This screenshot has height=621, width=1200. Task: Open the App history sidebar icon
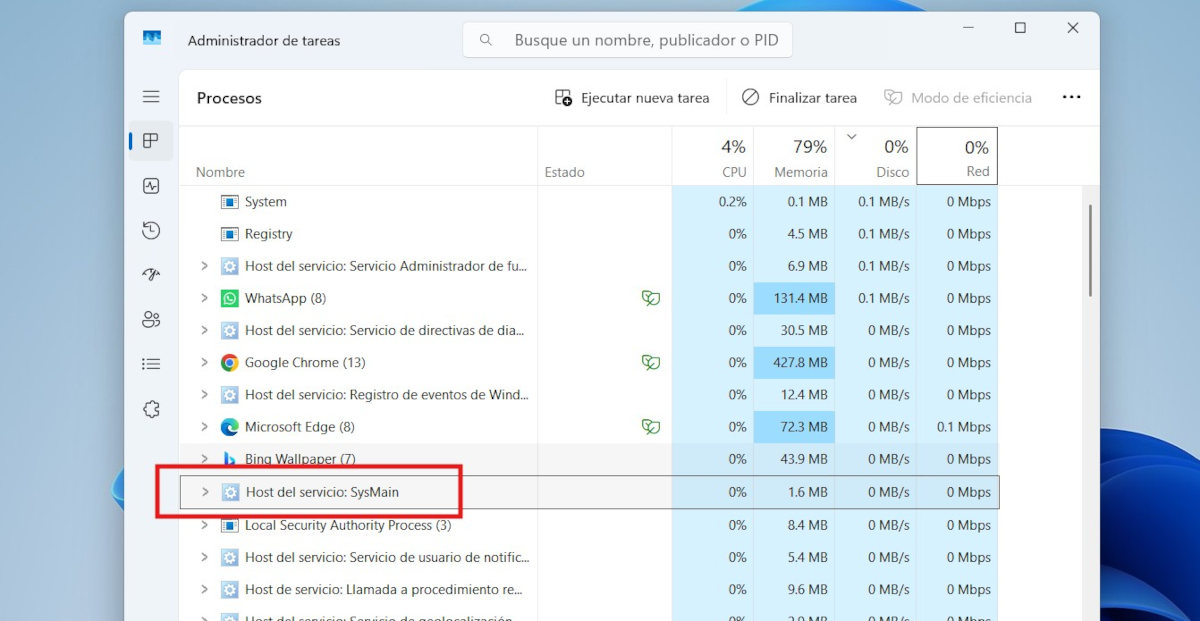(x=151, y=230)
